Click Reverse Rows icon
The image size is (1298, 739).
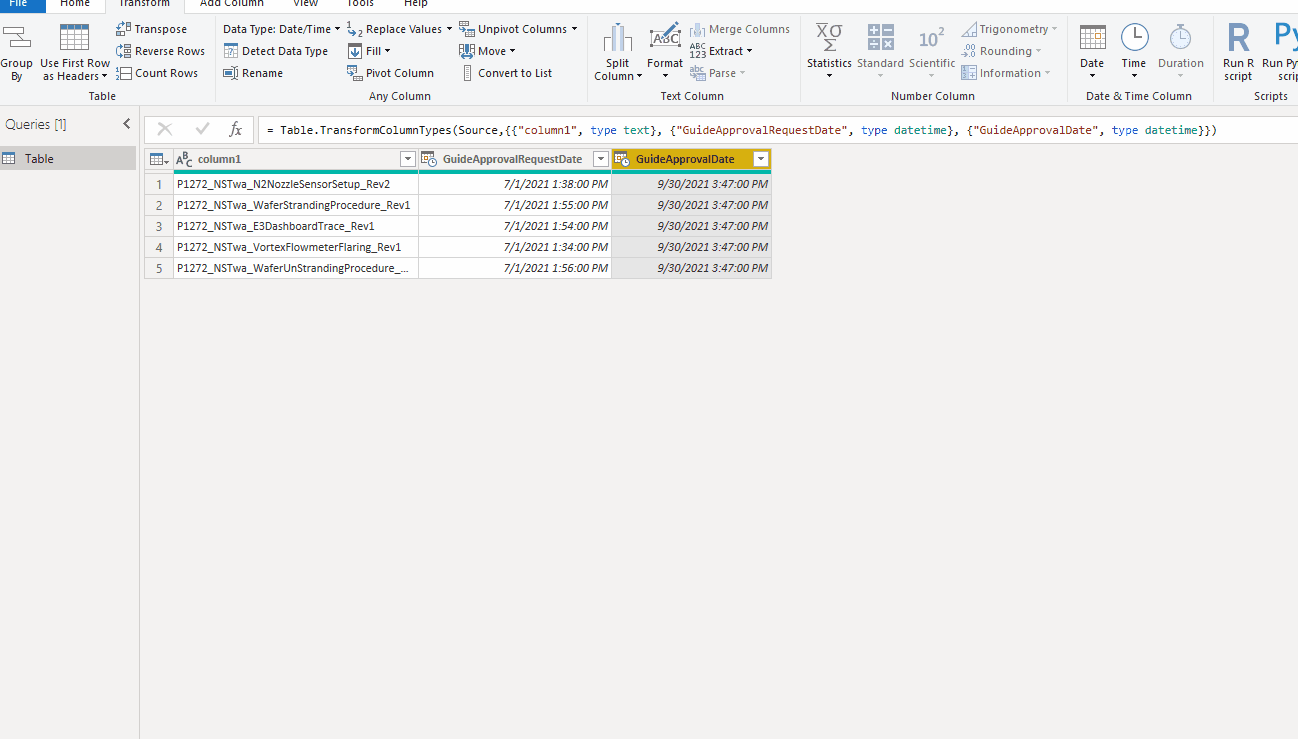[124, 51]
